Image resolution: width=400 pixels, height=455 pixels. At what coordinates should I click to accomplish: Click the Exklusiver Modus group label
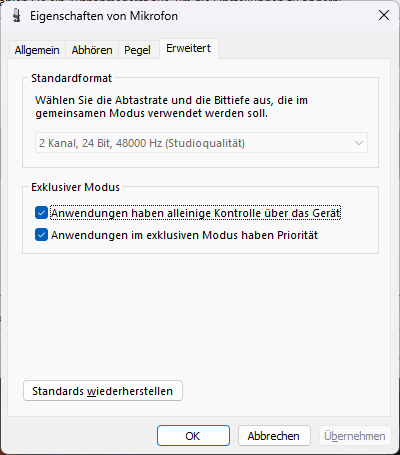75,187
